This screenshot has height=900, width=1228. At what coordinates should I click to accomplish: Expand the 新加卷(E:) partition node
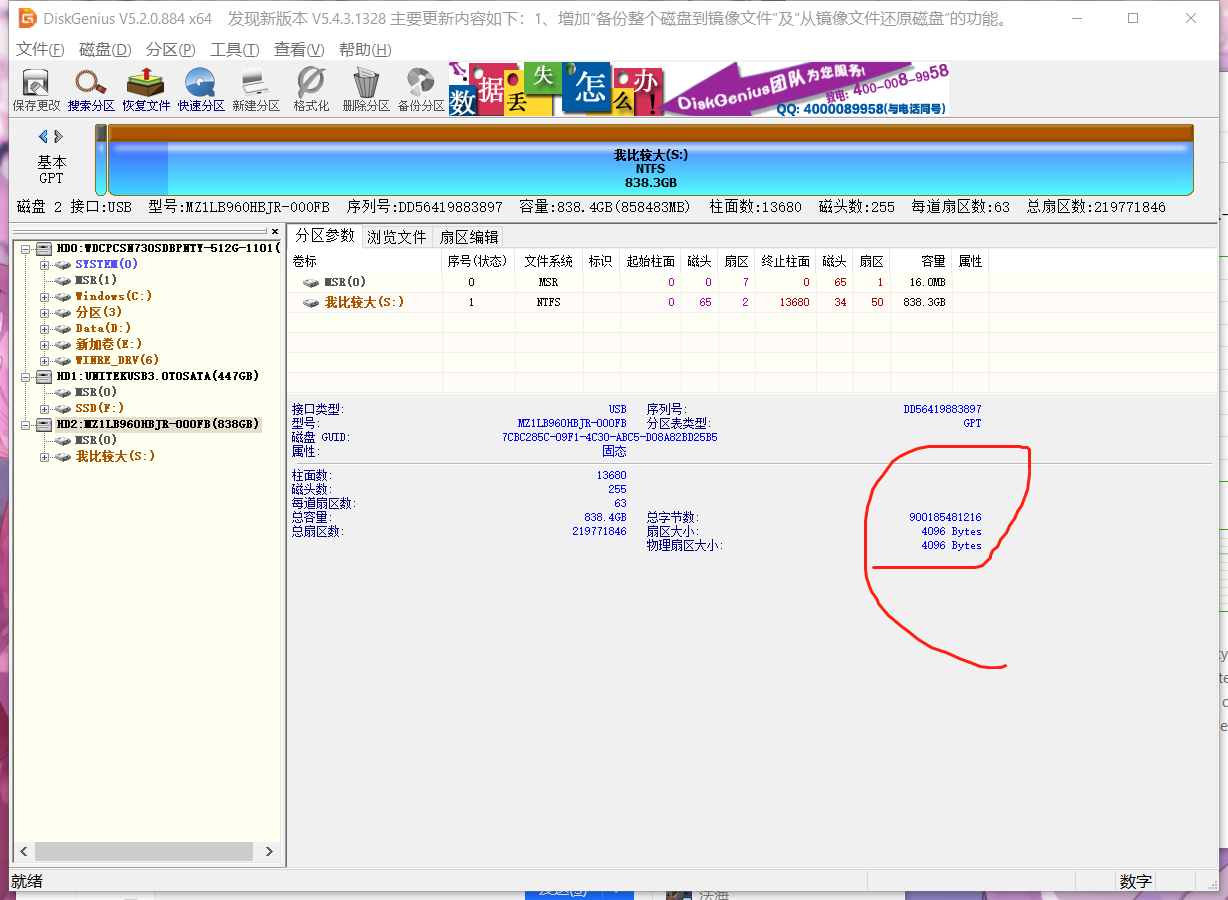pyautogui.click(x=43, y=344)
